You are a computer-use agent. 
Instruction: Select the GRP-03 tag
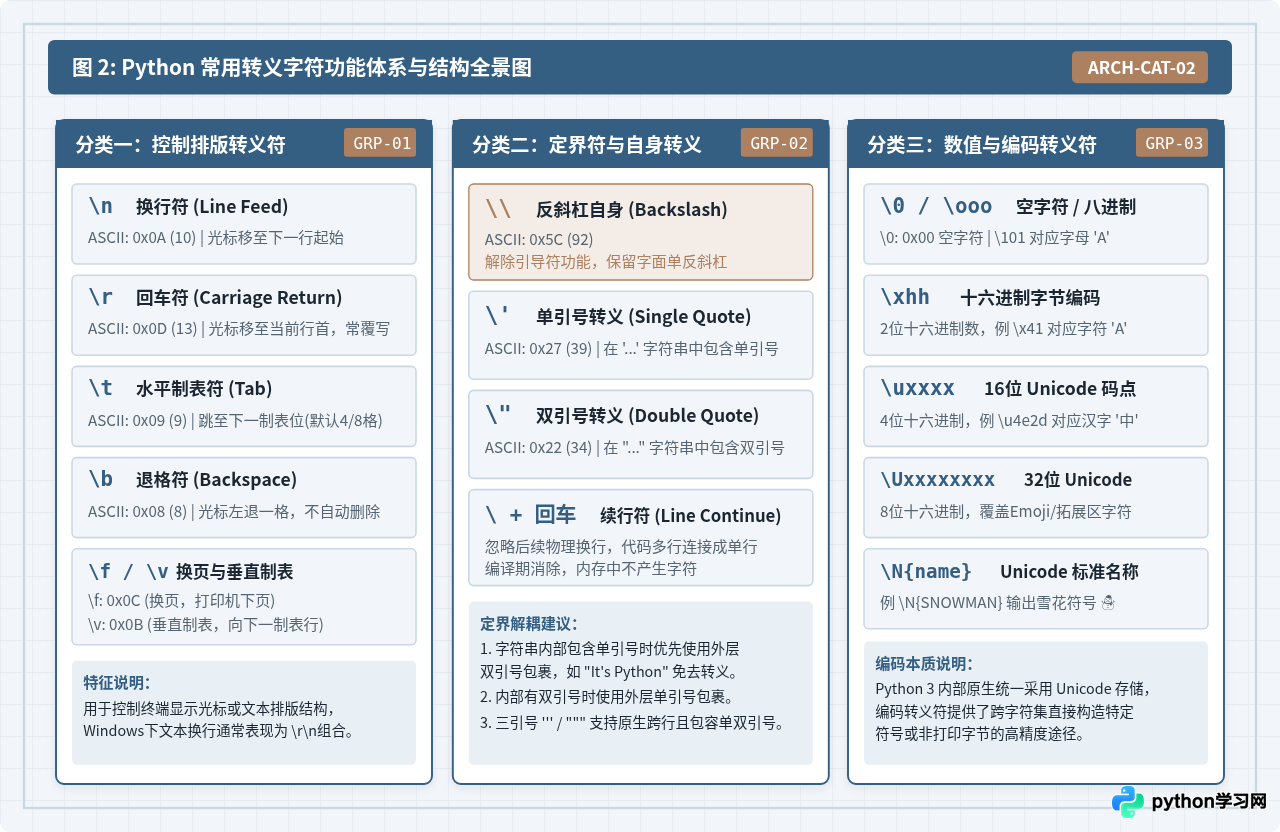(1173, 143)
